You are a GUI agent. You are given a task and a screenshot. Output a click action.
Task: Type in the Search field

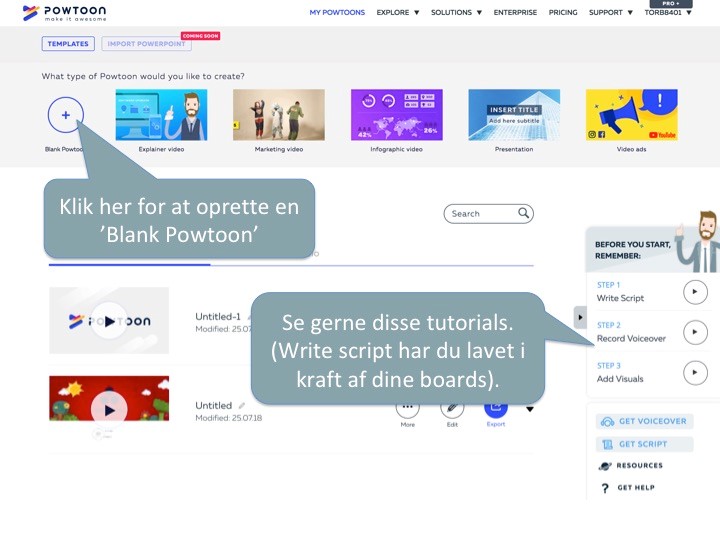(480, 214)
